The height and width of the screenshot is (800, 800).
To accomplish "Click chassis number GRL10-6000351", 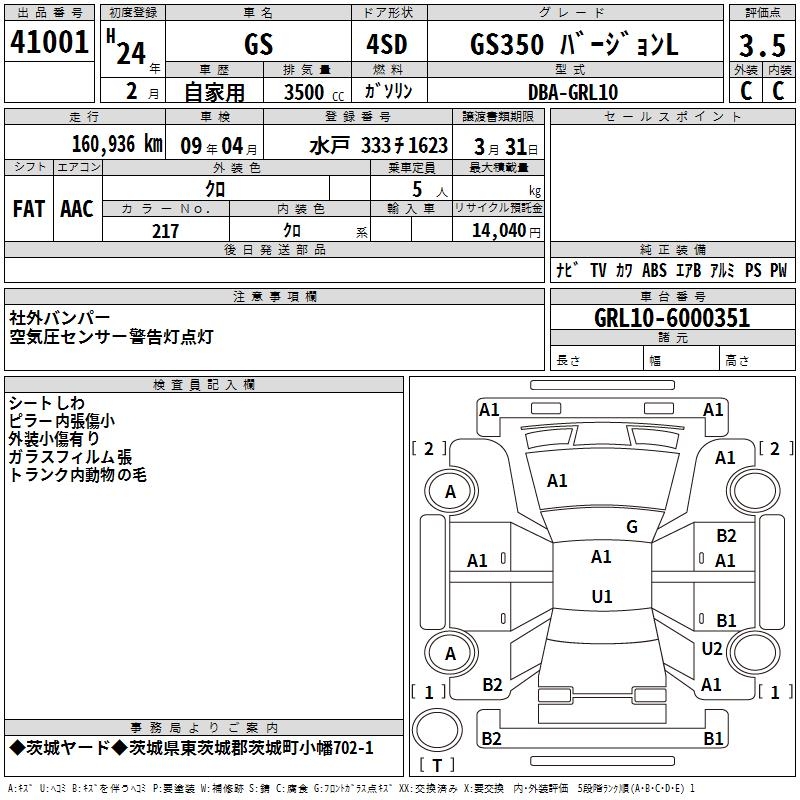I will tap(671, 319).
